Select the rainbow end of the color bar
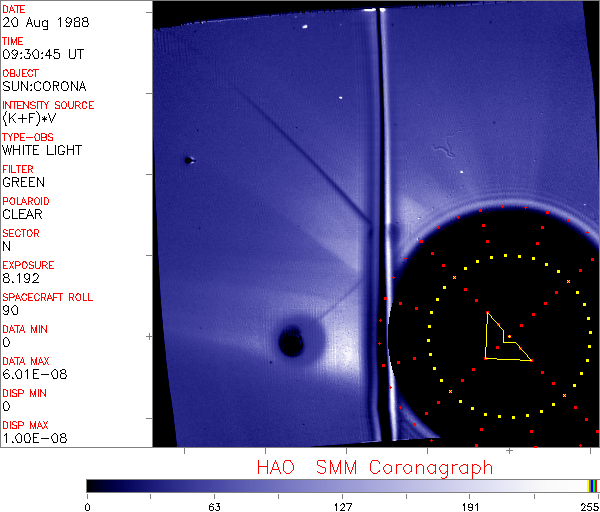The height and width of the screenshot is (512, 600). [x=593, y=485]
